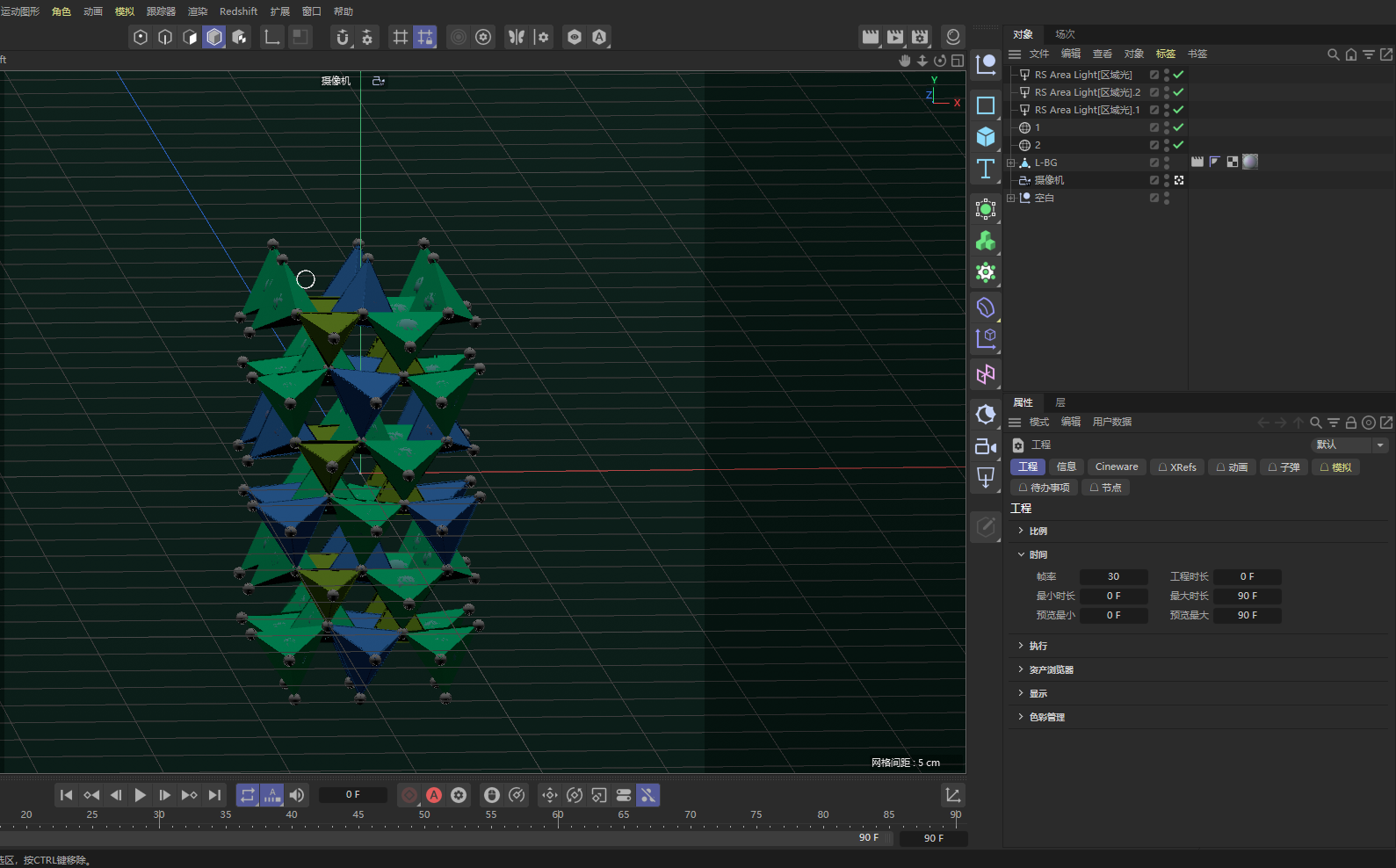This screenshot has width=1396, height=868.
Task: Toggle enable checkmark for RS Area Light[区域光].2
Action: [x=1179, y=92]
